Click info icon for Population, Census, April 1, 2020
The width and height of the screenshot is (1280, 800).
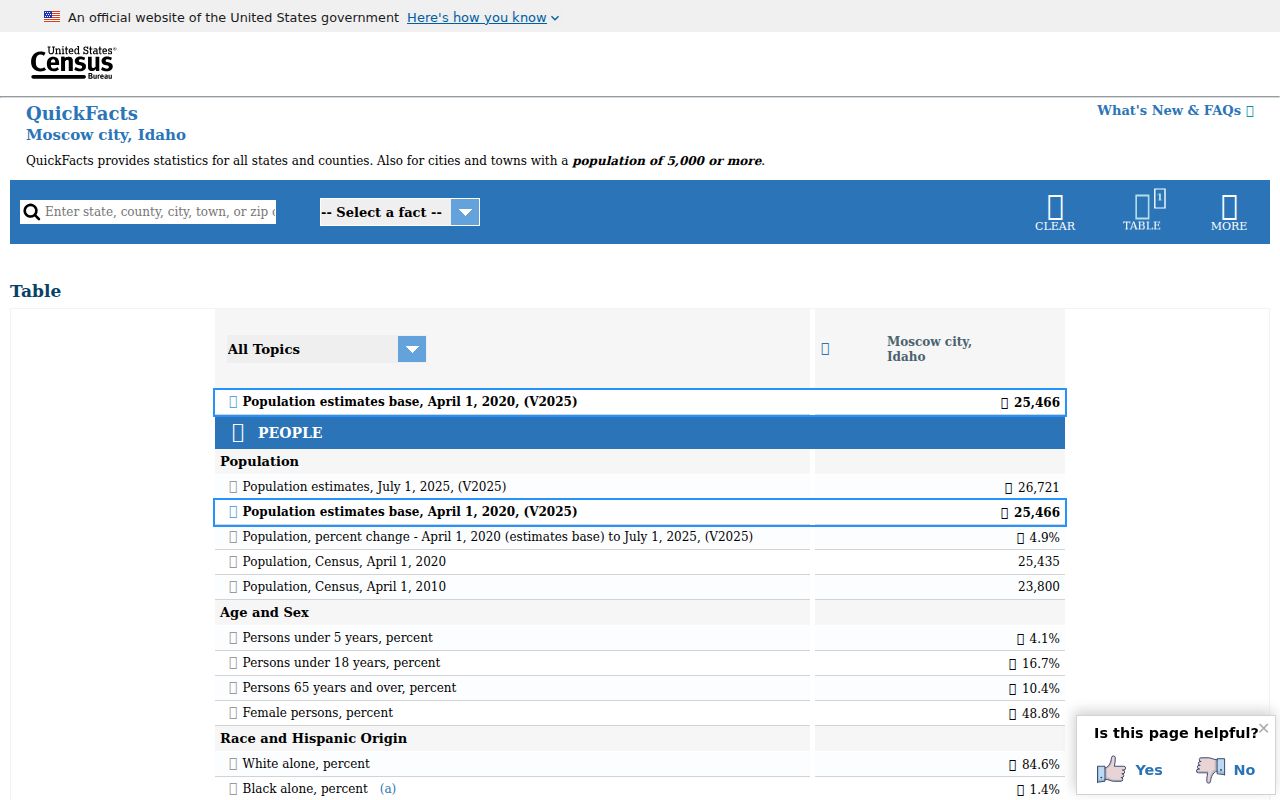pos(234,562)
